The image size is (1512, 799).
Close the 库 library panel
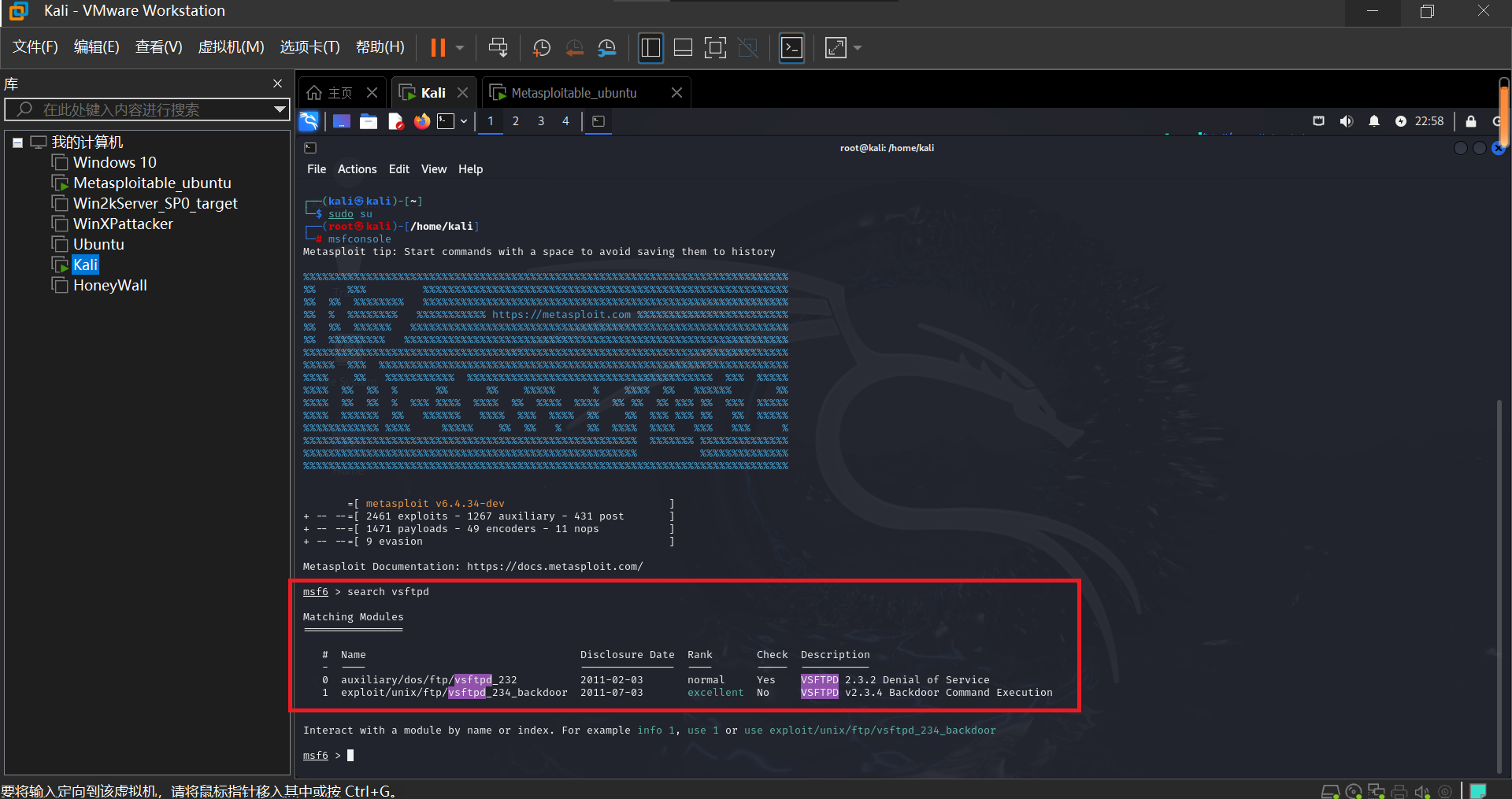(277, 83)
